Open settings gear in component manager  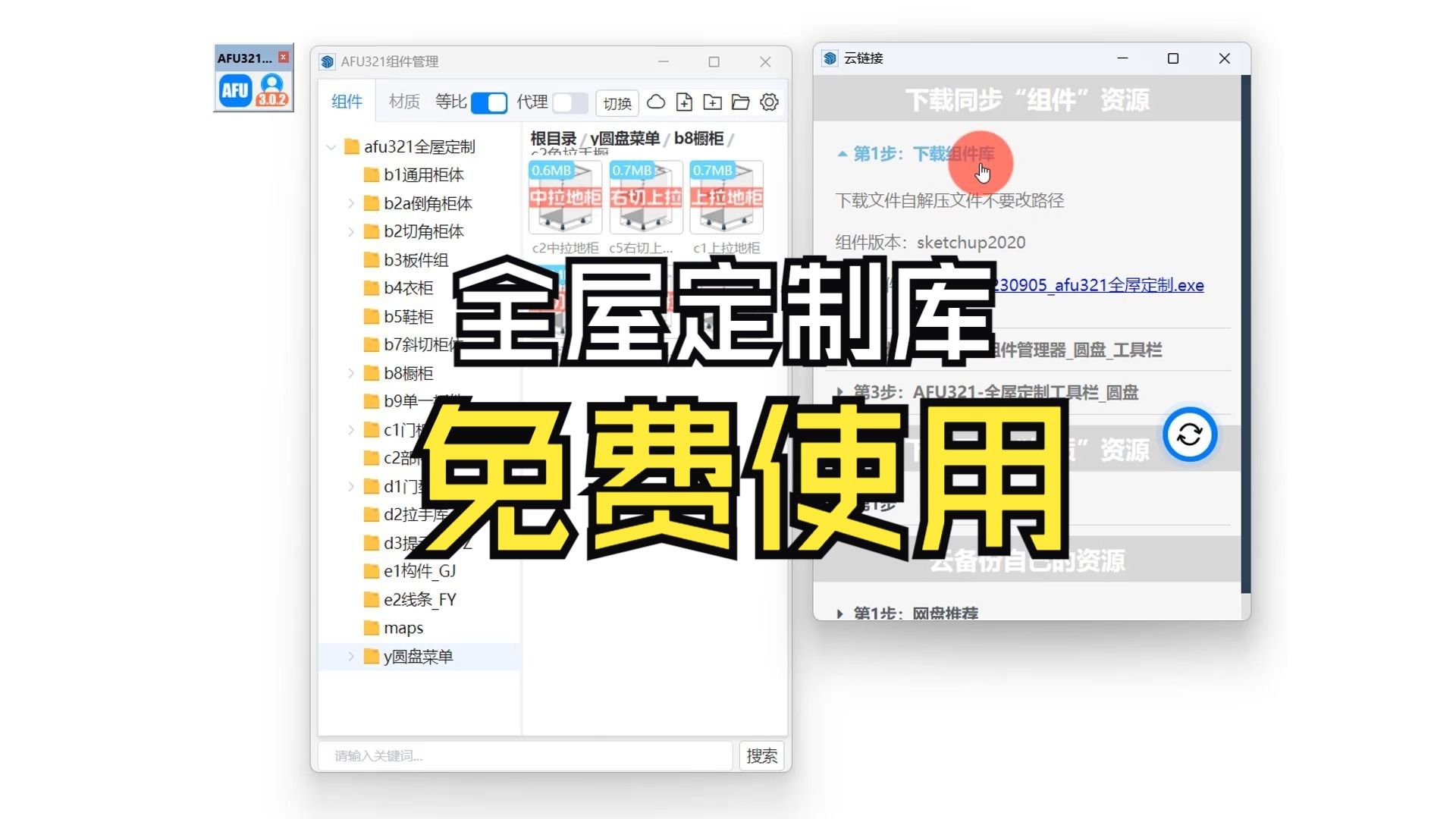tap(769, 102)
